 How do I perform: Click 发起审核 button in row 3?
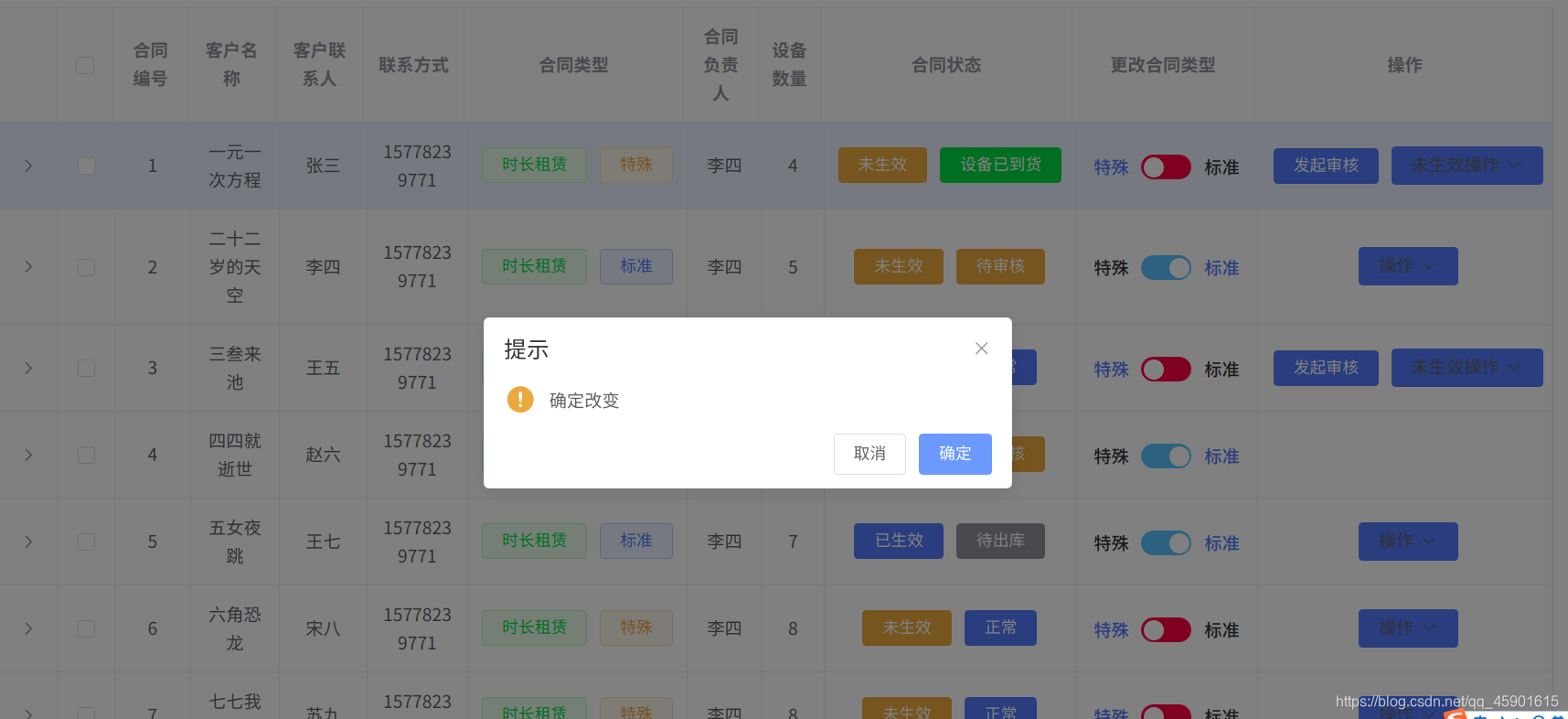[1326, 368]
